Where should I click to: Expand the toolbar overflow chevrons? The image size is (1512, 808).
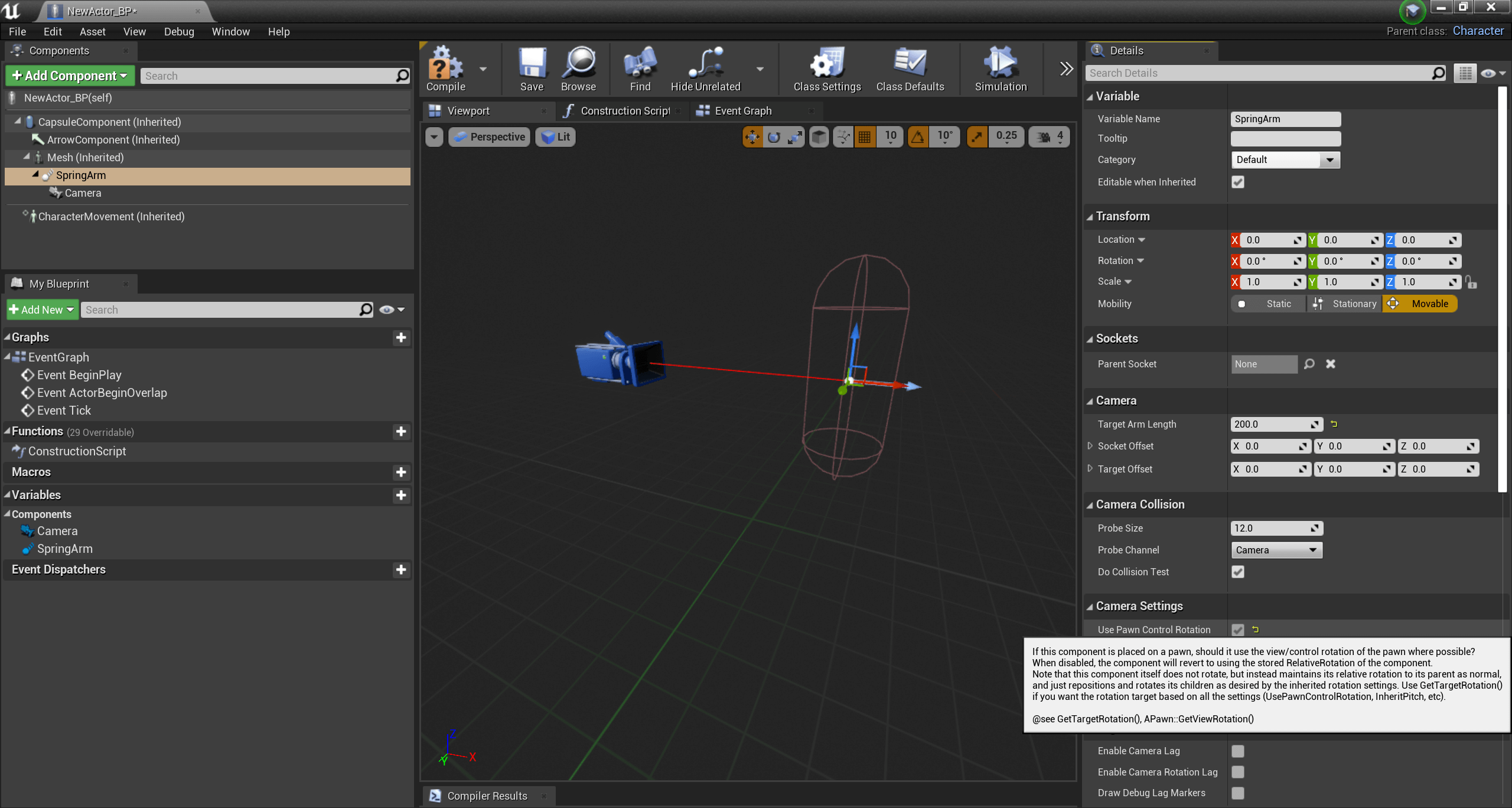[x=1066, y=69]
